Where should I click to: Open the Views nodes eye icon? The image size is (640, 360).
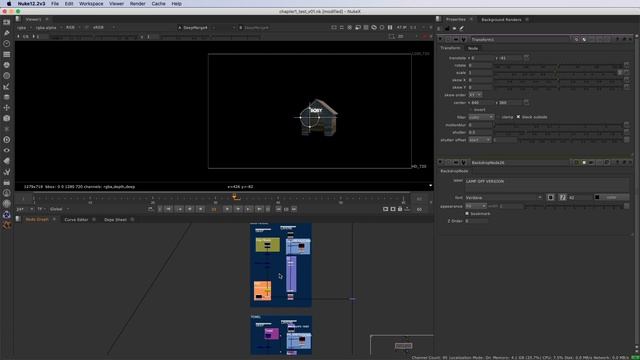(7, 150)
